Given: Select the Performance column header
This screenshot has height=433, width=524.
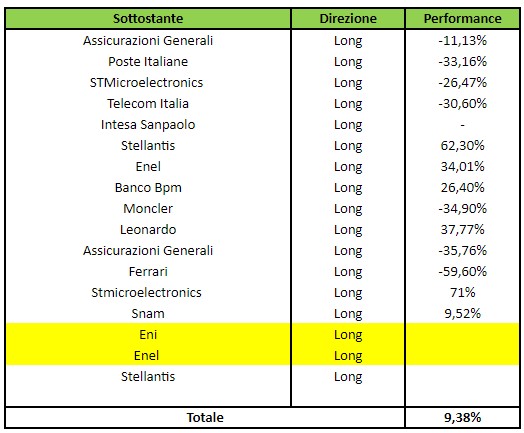Looking at the screenshot, I should [463, 18].
